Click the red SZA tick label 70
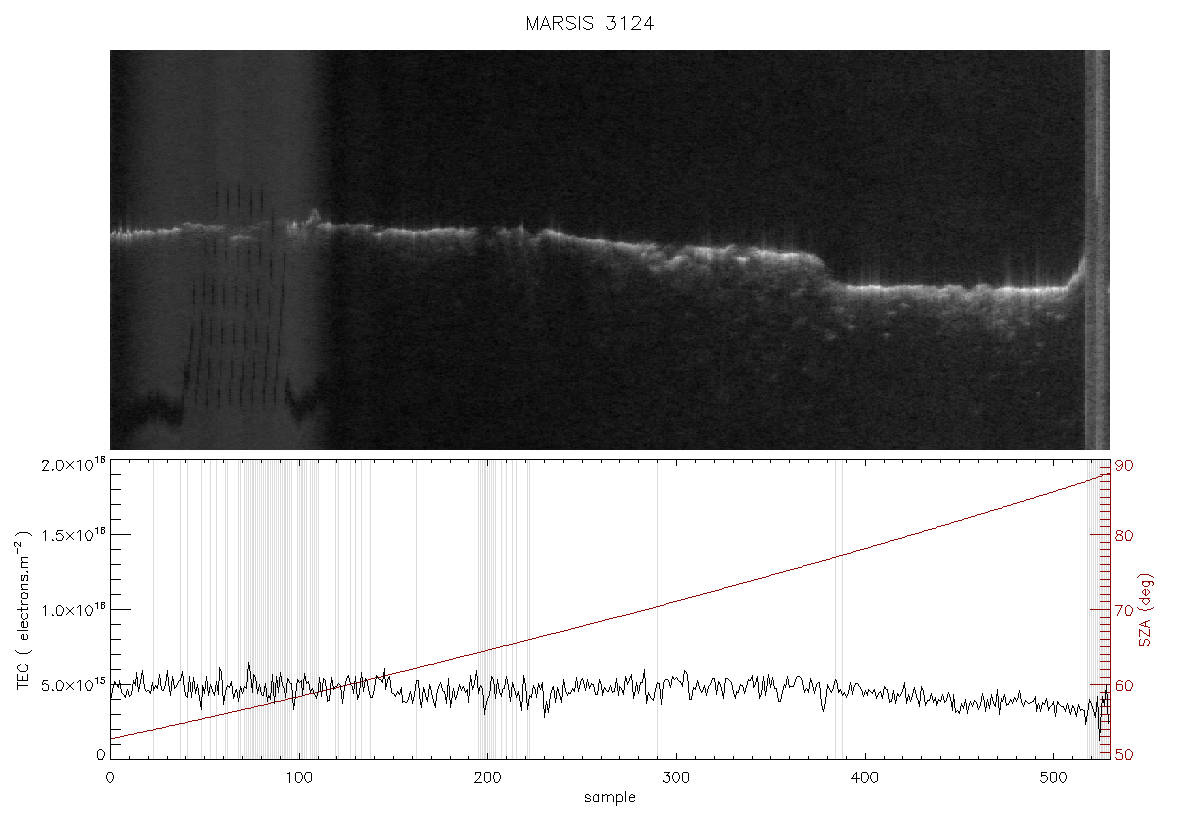Screen dimensions: 1180x830 pos(1124,610)
